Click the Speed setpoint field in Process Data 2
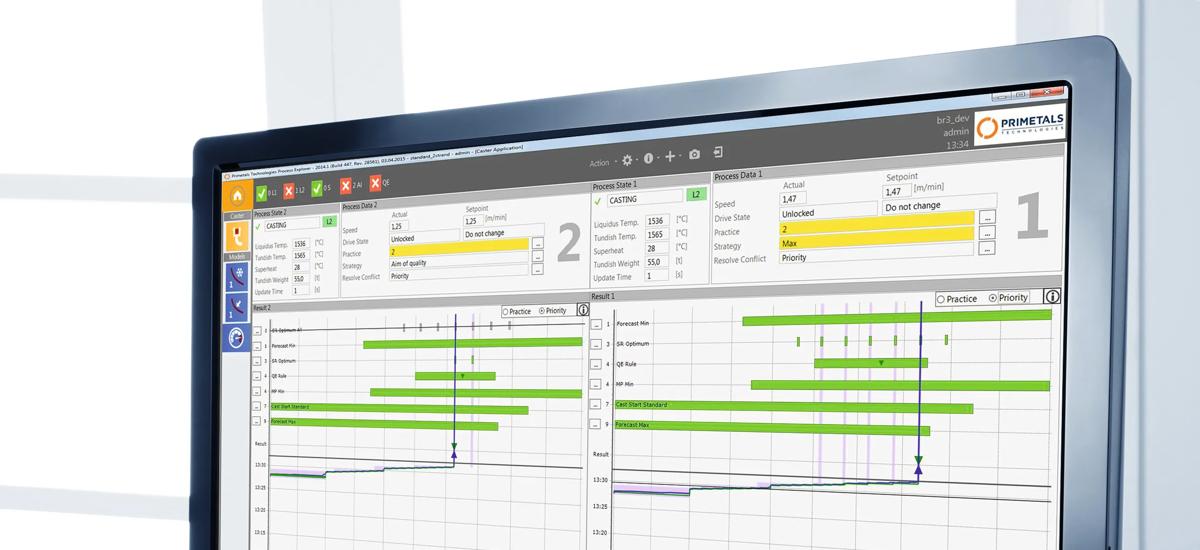The height and width of the screenshot is (550, 1200). pos(475,221)
